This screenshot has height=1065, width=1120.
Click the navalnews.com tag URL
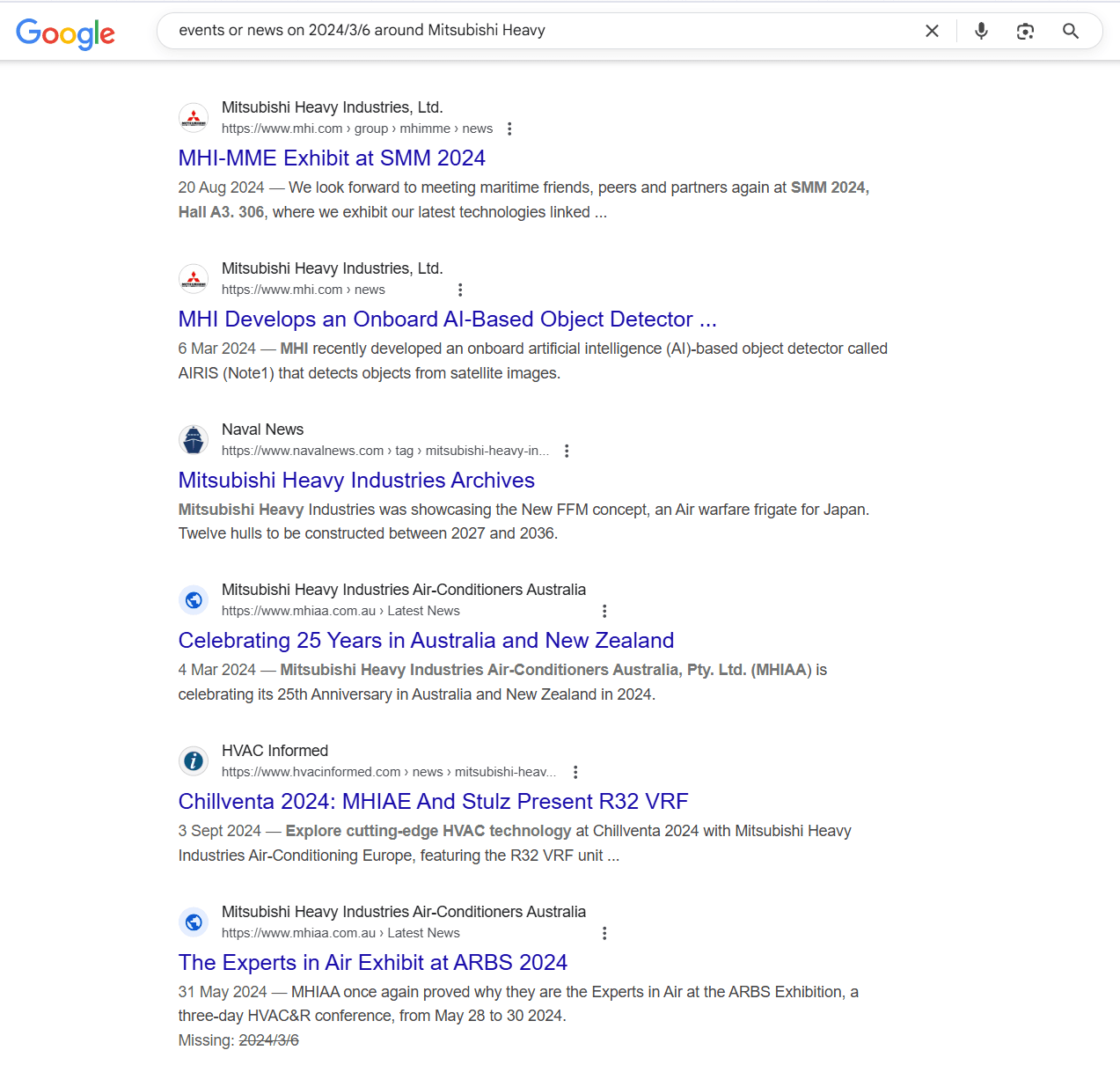pos(385,451)
